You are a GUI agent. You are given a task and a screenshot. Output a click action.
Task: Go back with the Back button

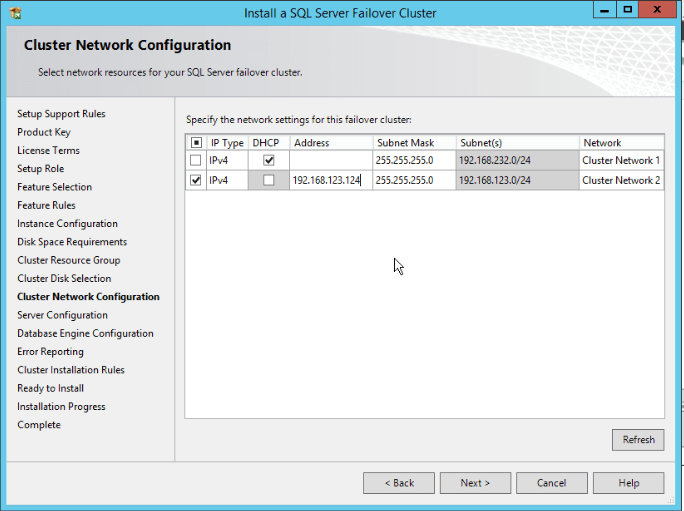point(398,483)
